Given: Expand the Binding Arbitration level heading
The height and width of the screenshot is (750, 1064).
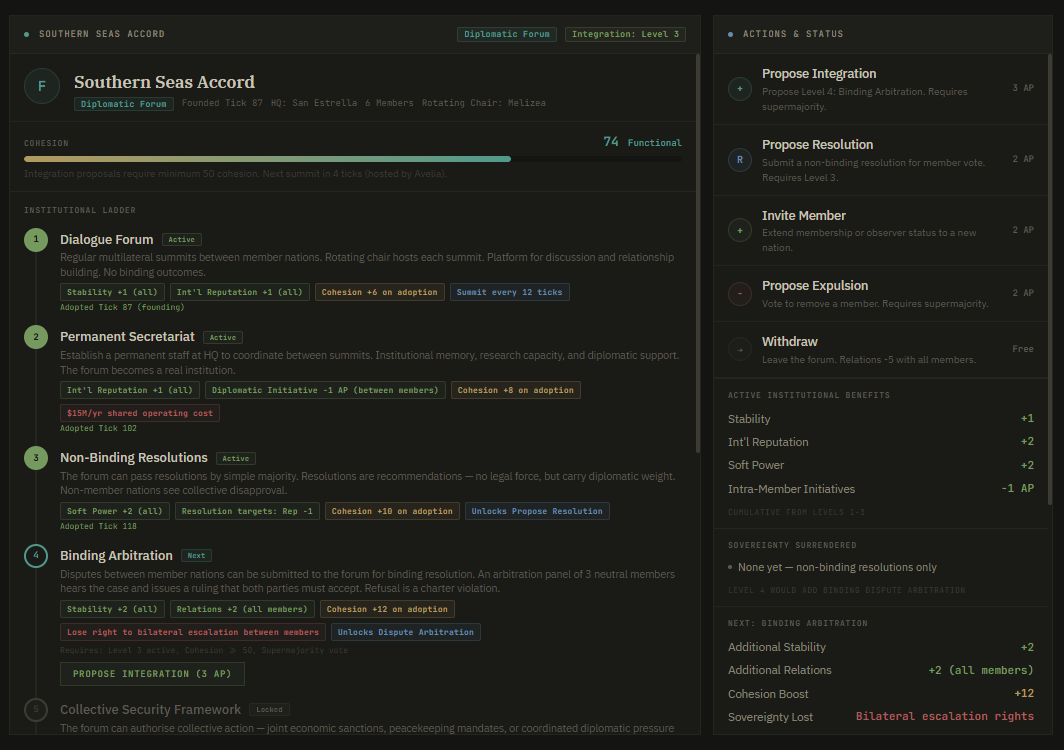Looking at the screenshot, I should [116, 556].
